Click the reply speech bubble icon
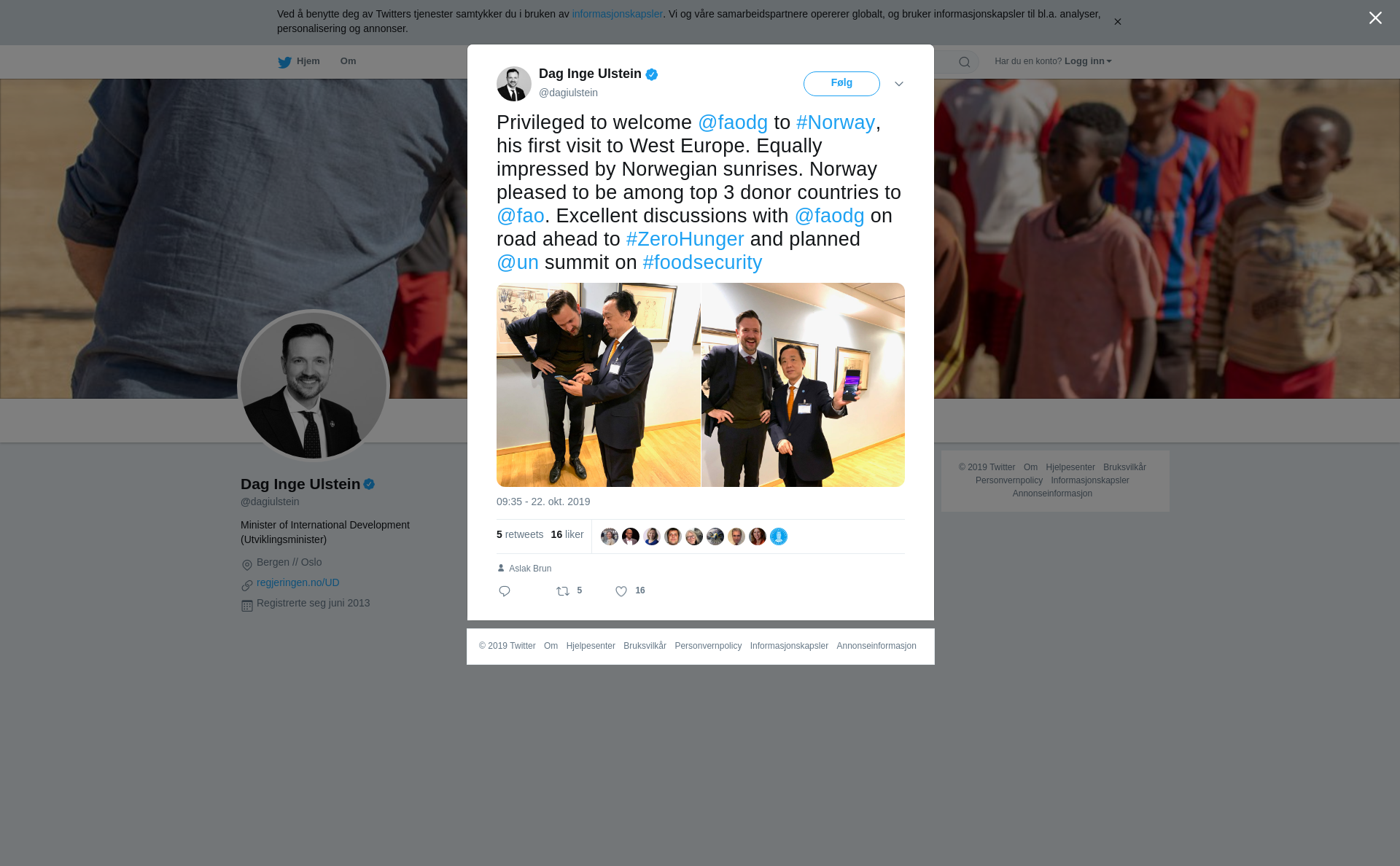 point(505,591)
